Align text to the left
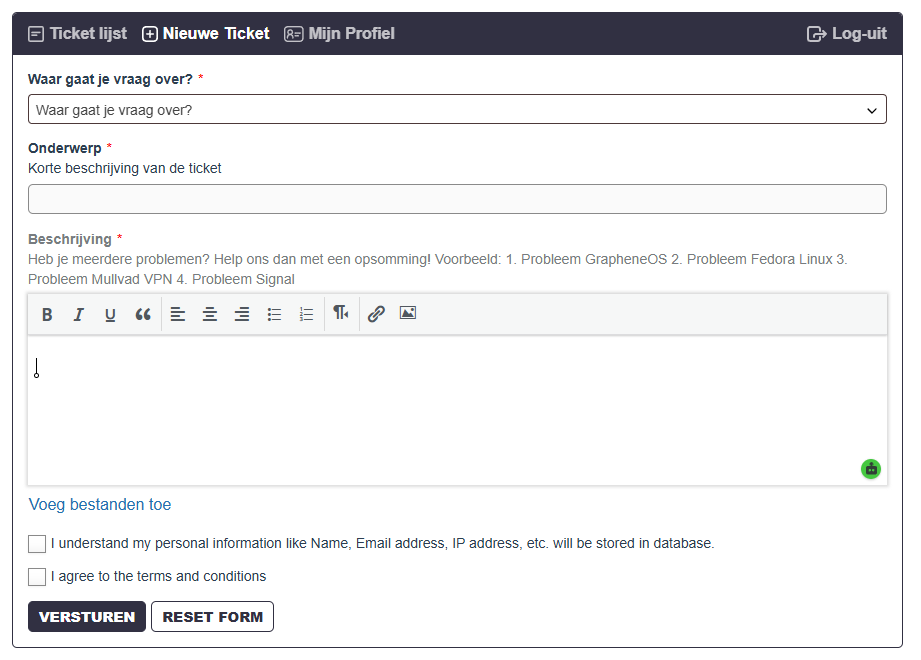 coord(177,315)
